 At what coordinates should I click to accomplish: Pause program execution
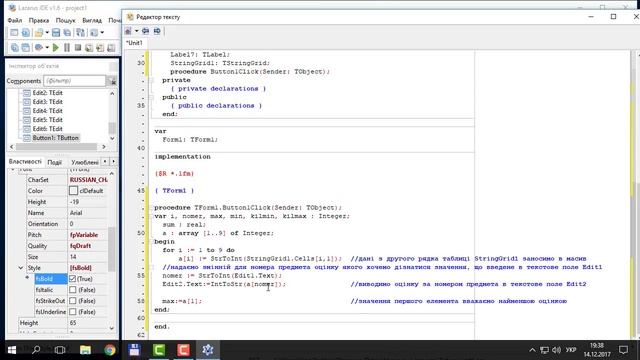67,48
